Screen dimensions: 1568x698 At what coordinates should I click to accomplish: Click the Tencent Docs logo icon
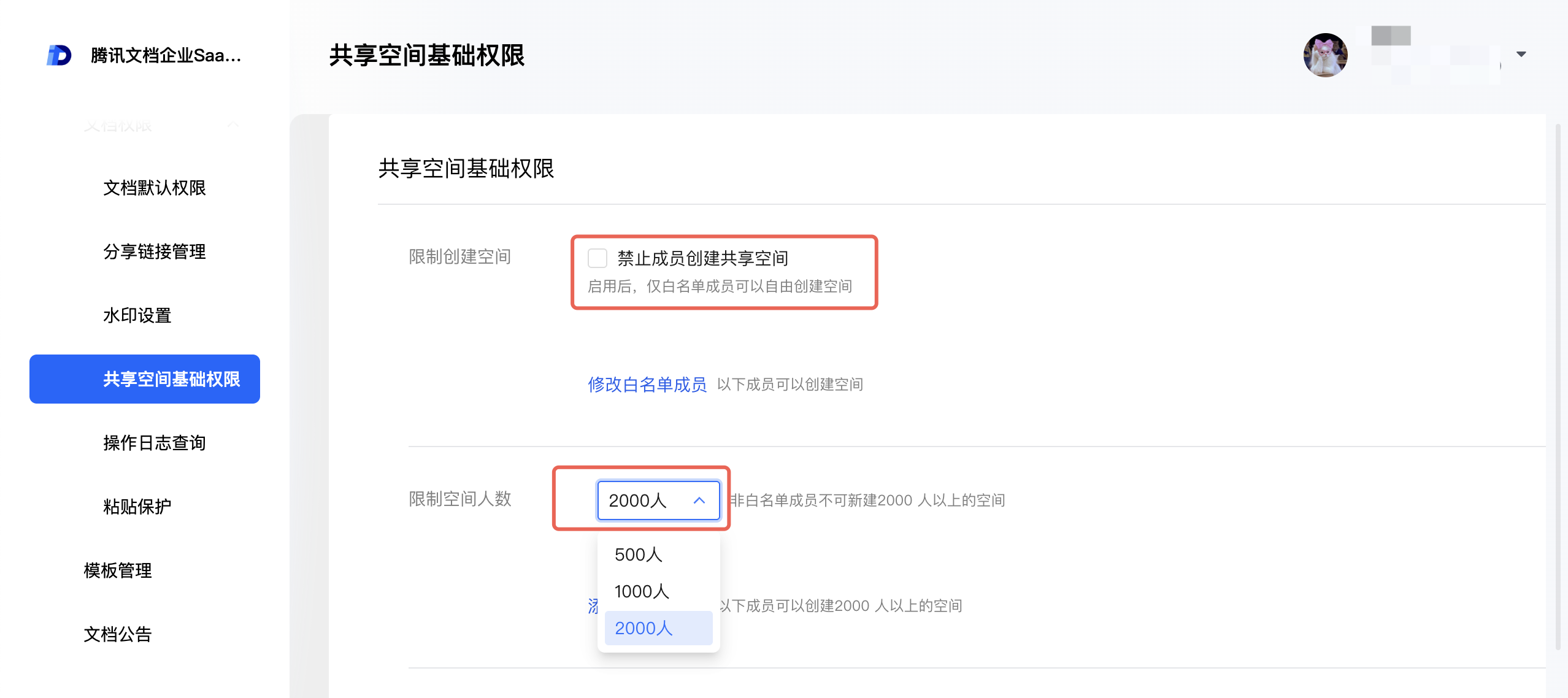point(59,55)
